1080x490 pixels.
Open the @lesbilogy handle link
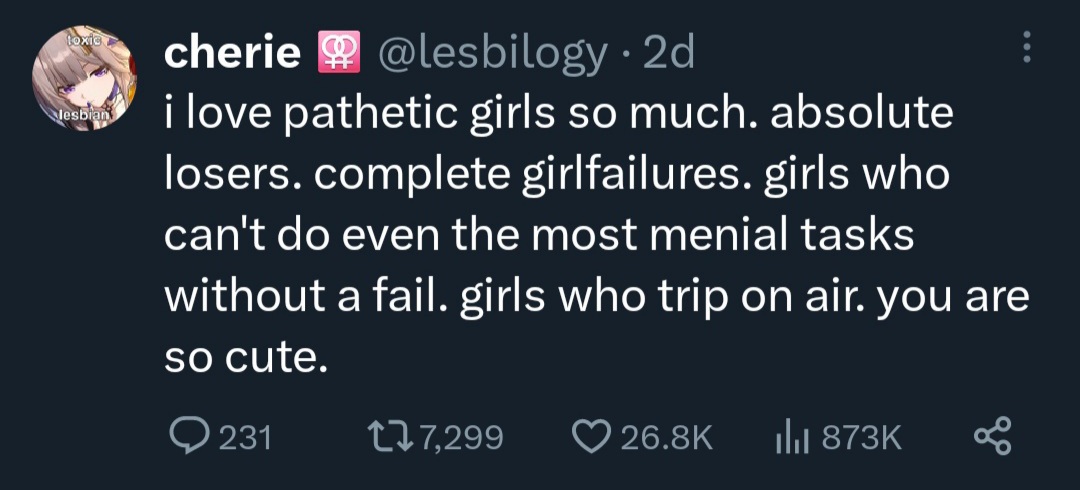click(491, 54)
